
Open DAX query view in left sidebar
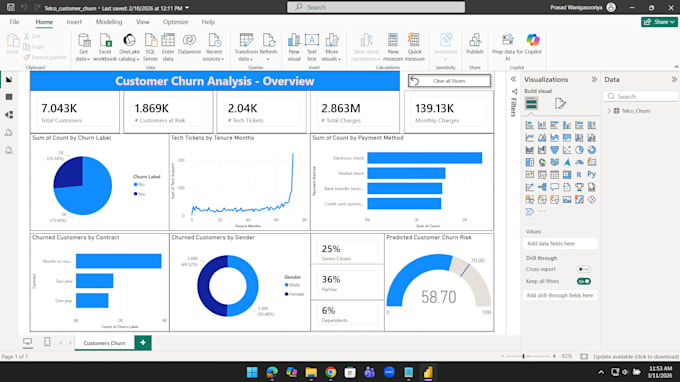click(9, 133)
